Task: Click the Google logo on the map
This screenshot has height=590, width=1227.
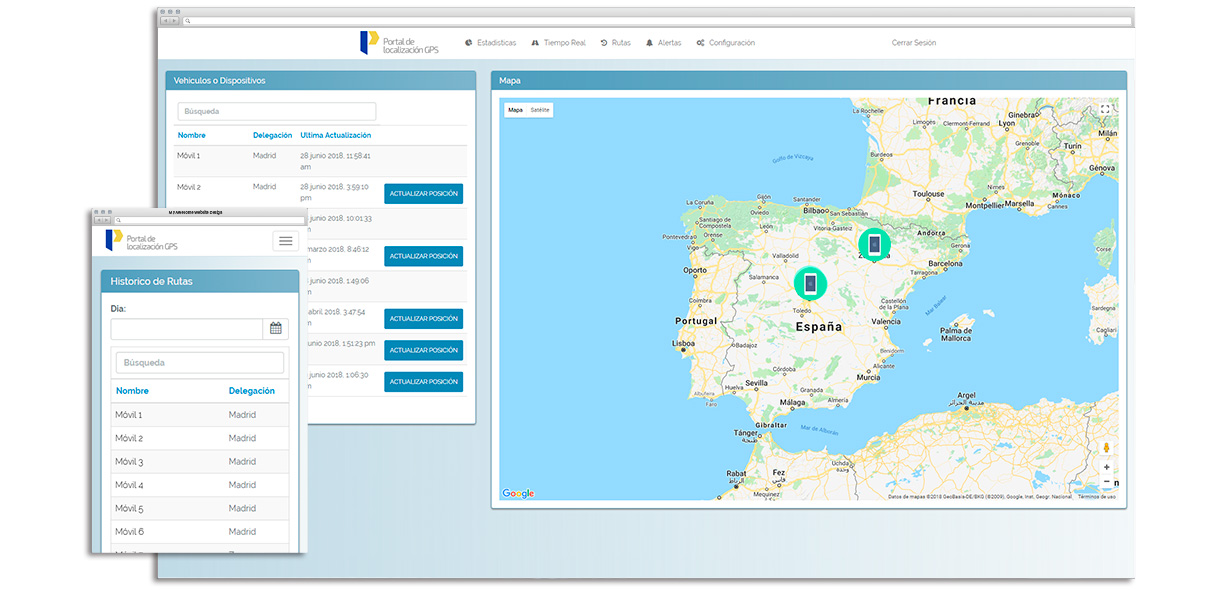Action: [518, 493]
